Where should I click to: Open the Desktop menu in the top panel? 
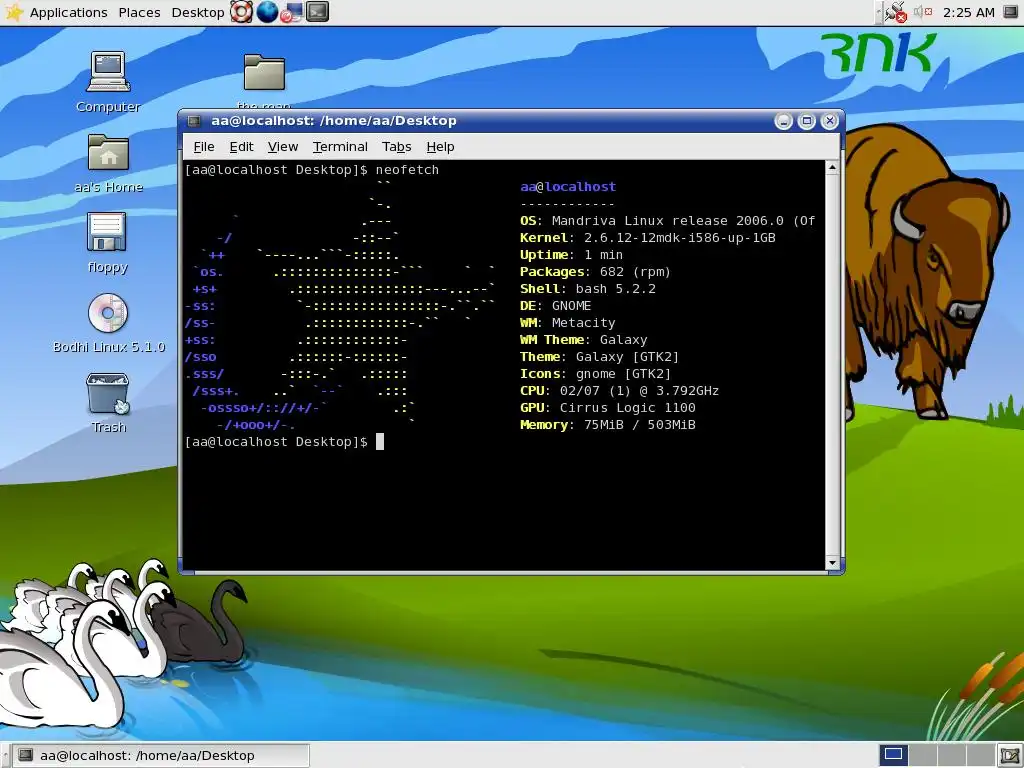coord(197,12)
